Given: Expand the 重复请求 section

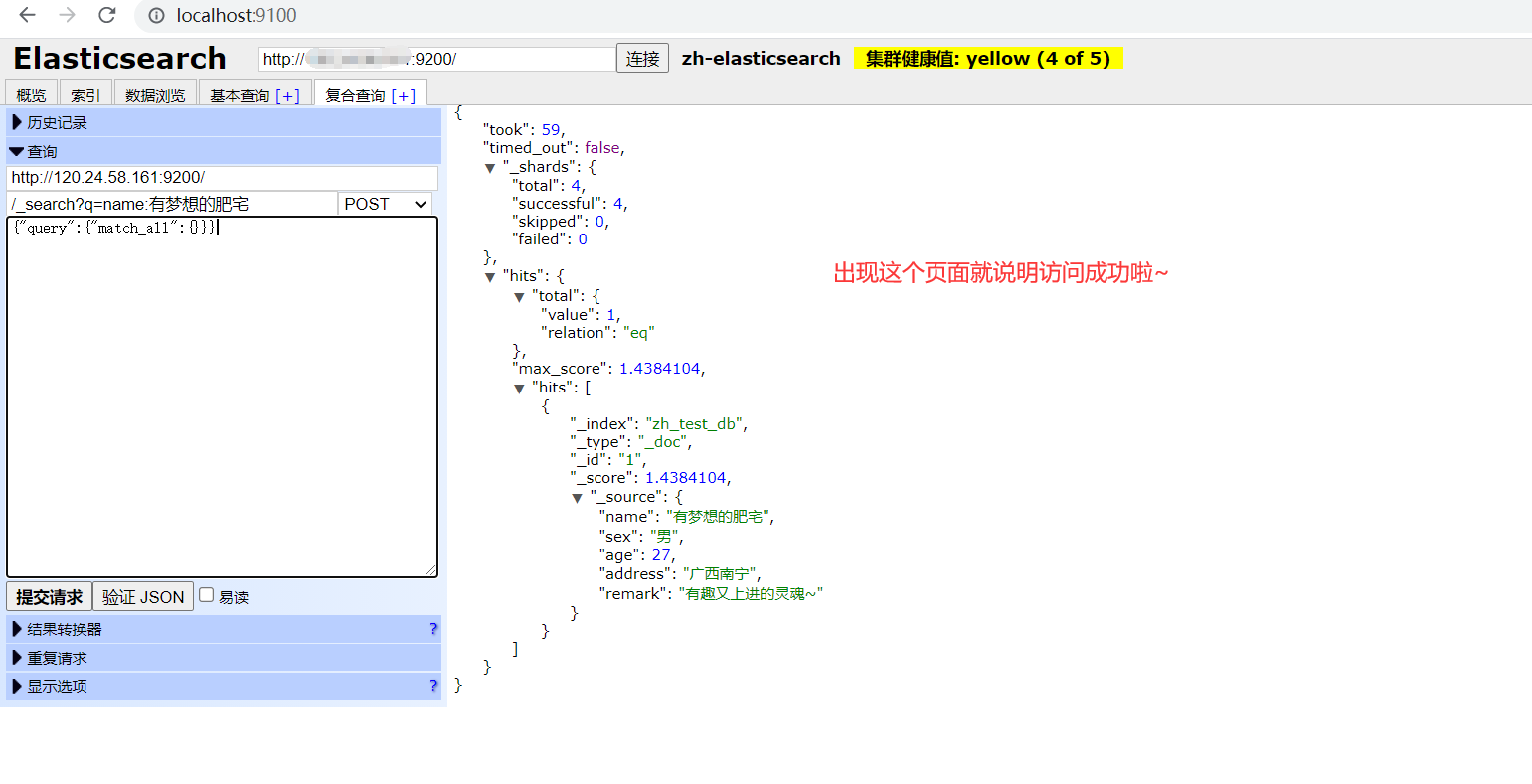Looking at the screenshot, I should [x=224, y=658].
